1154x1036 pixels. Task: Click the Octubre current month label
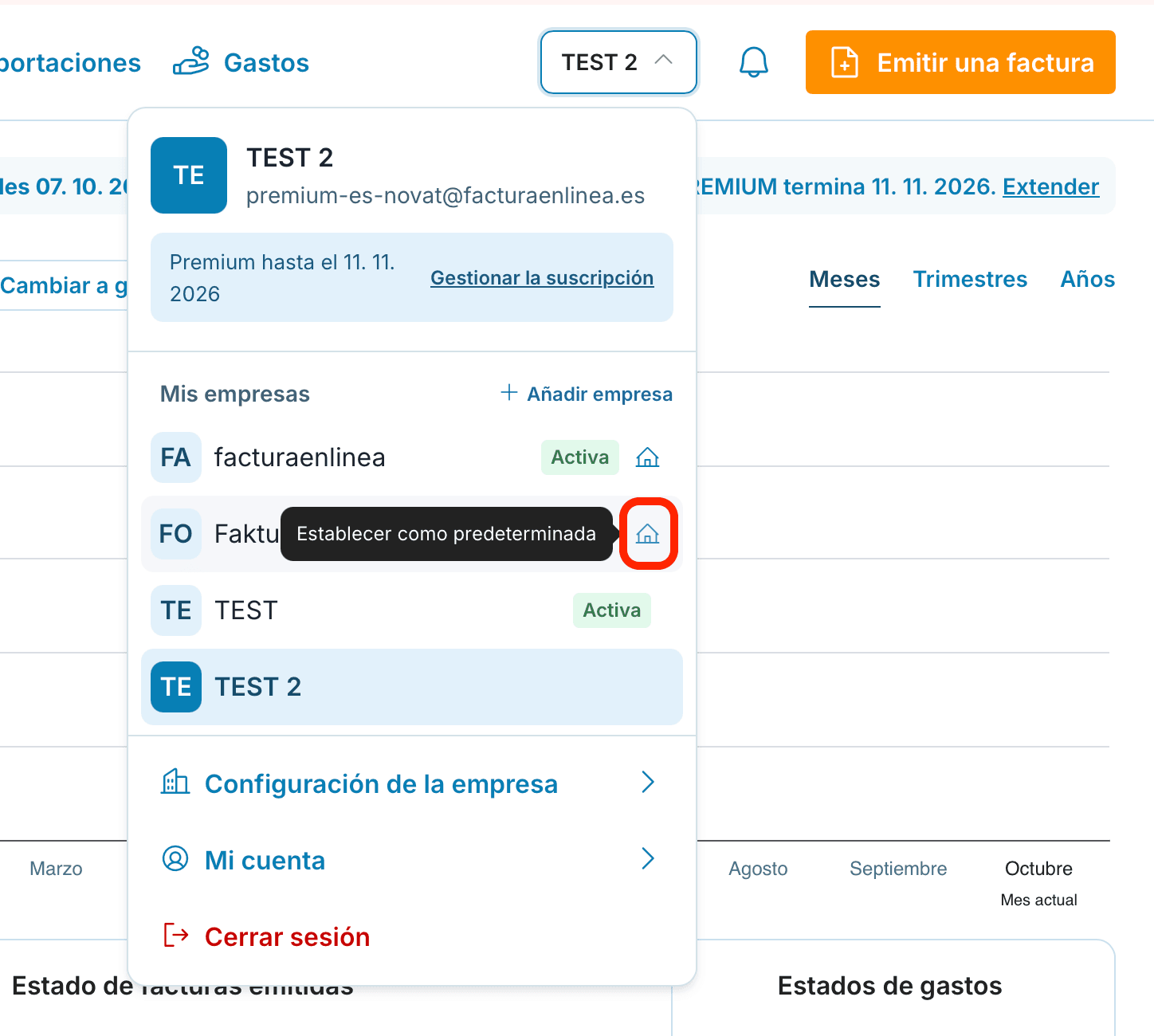point(1038,869)
